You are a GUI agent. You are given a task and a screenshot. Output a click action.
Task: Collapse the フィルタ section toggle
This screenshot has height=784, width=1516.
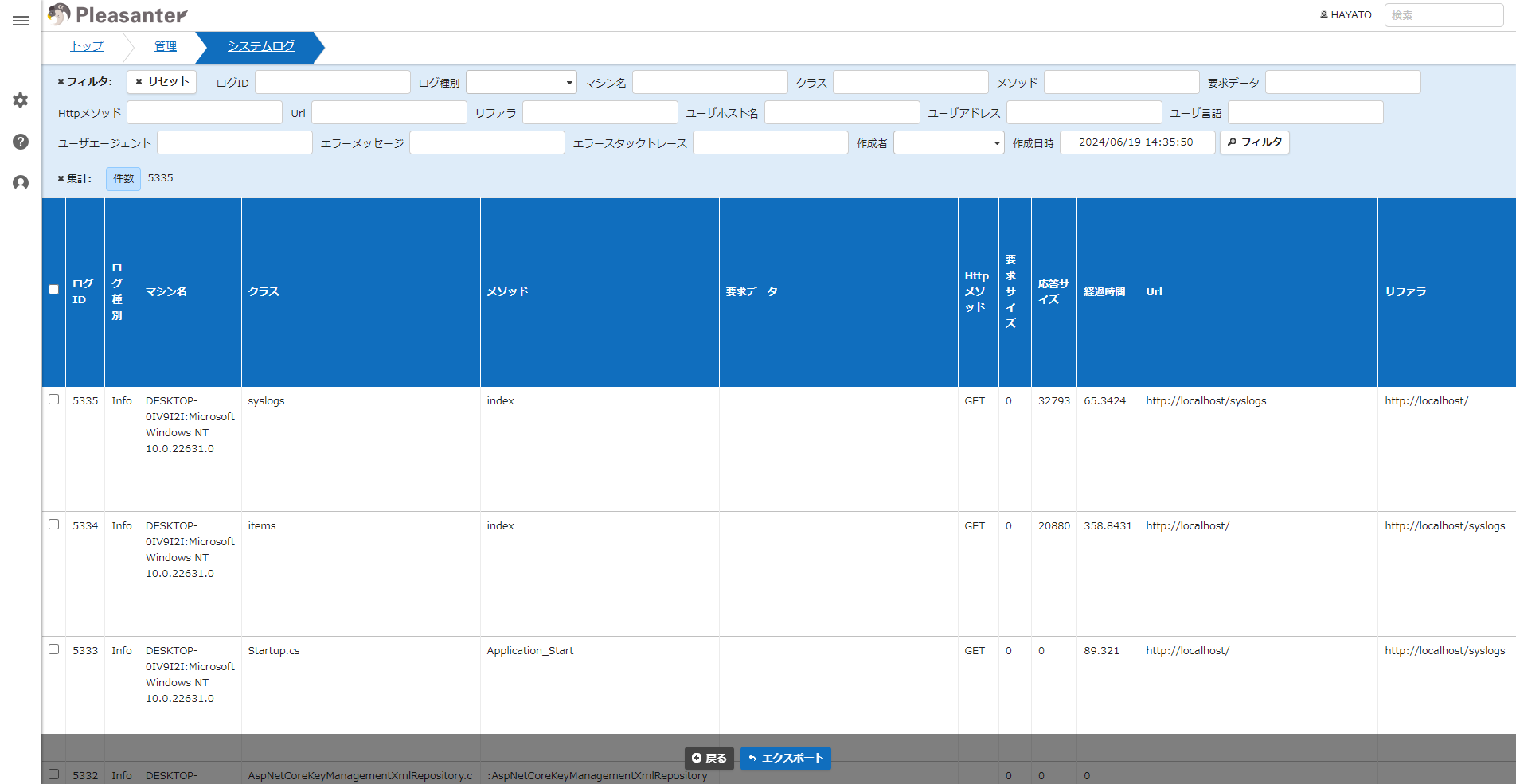click(84, 82)
